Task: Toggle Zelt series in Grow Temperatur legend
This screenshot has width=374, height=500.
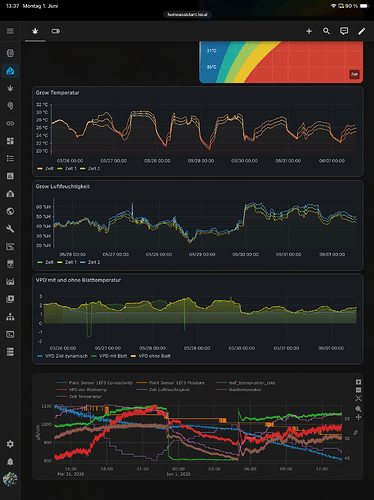Action: [x=45, y=169]
